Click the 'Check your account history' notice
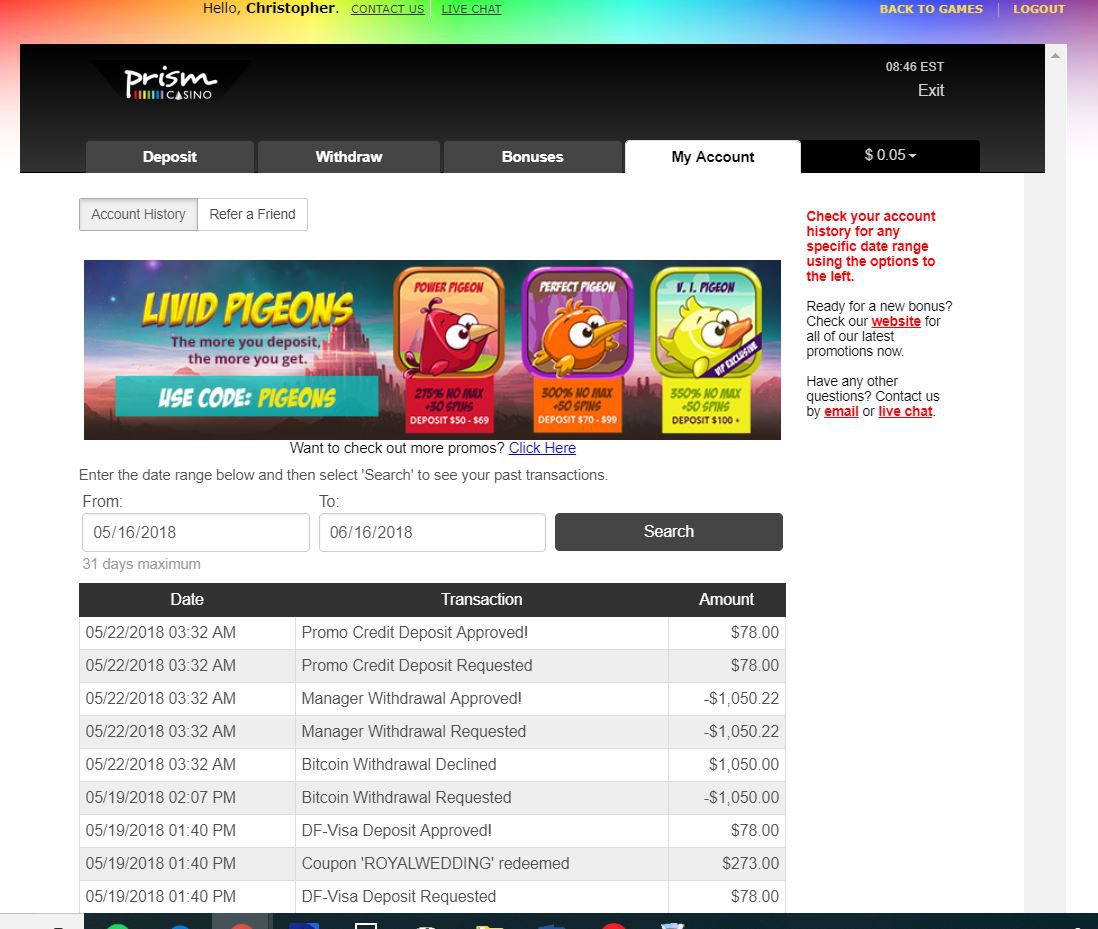Screen dimensions: 1098x929 coord(870,246)
